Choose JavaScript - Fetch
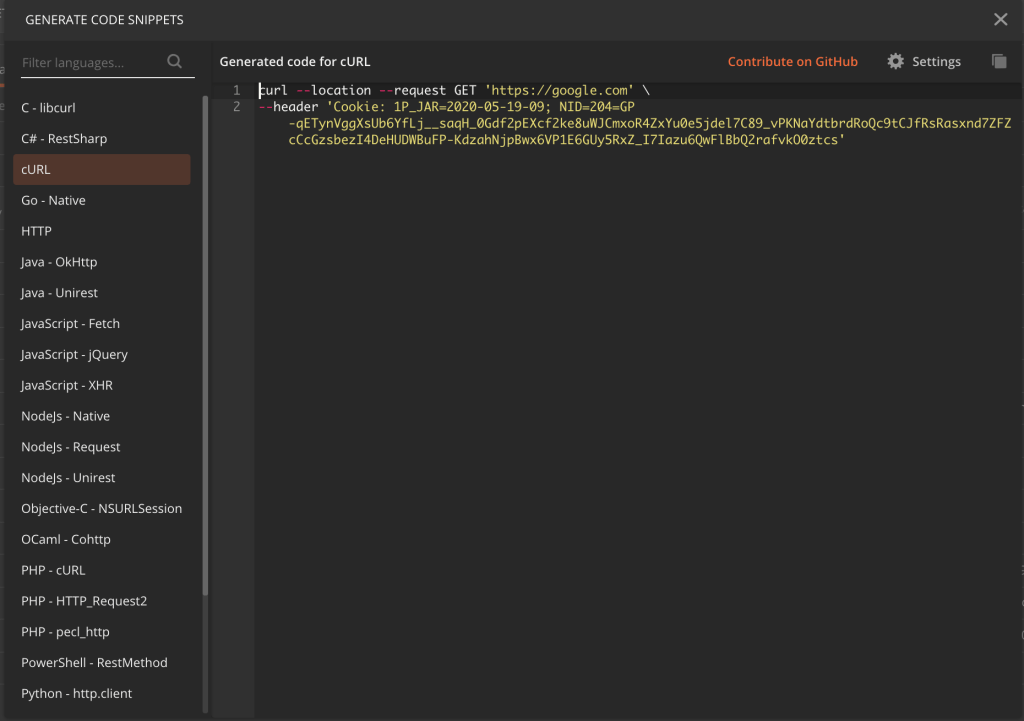 pyautogui.click(x=70, y=324)
